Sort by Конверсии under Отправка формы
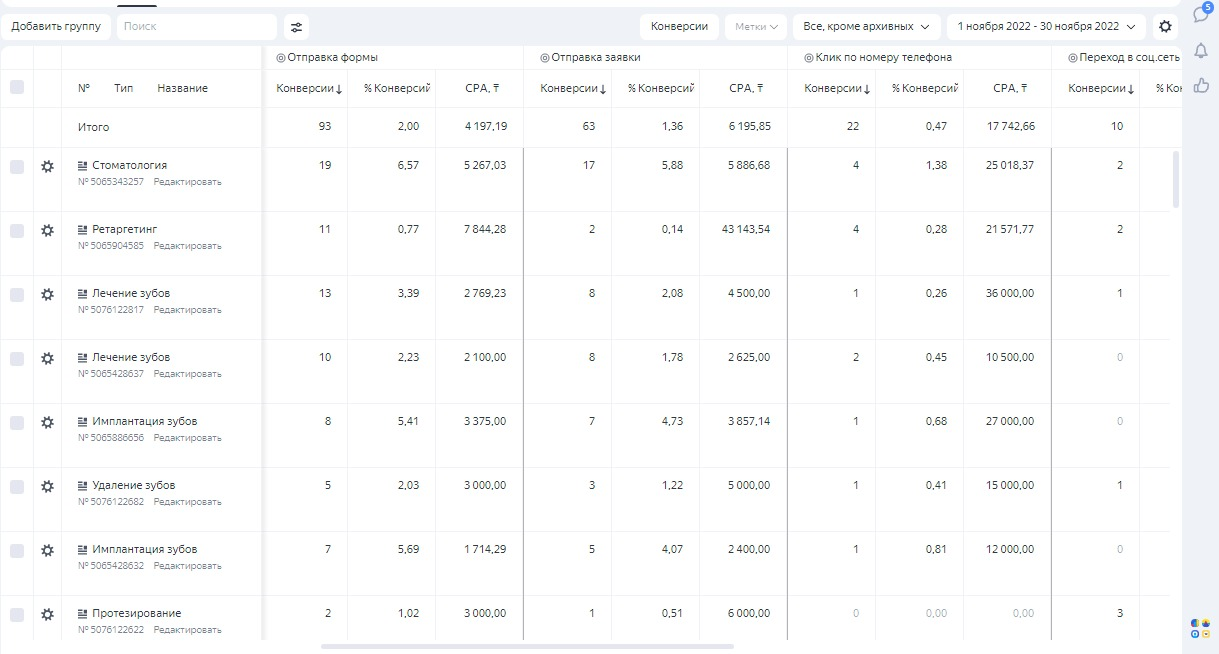The image size is (1219, 654). coord(309,89)
